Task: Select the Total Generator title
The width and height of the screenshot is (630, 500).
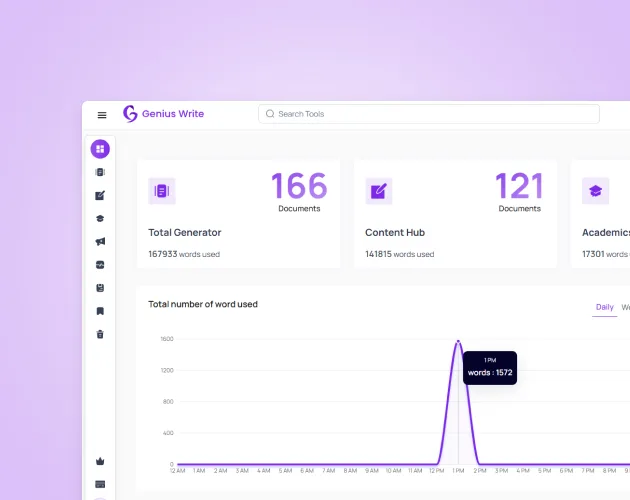Action: point(185,233)
